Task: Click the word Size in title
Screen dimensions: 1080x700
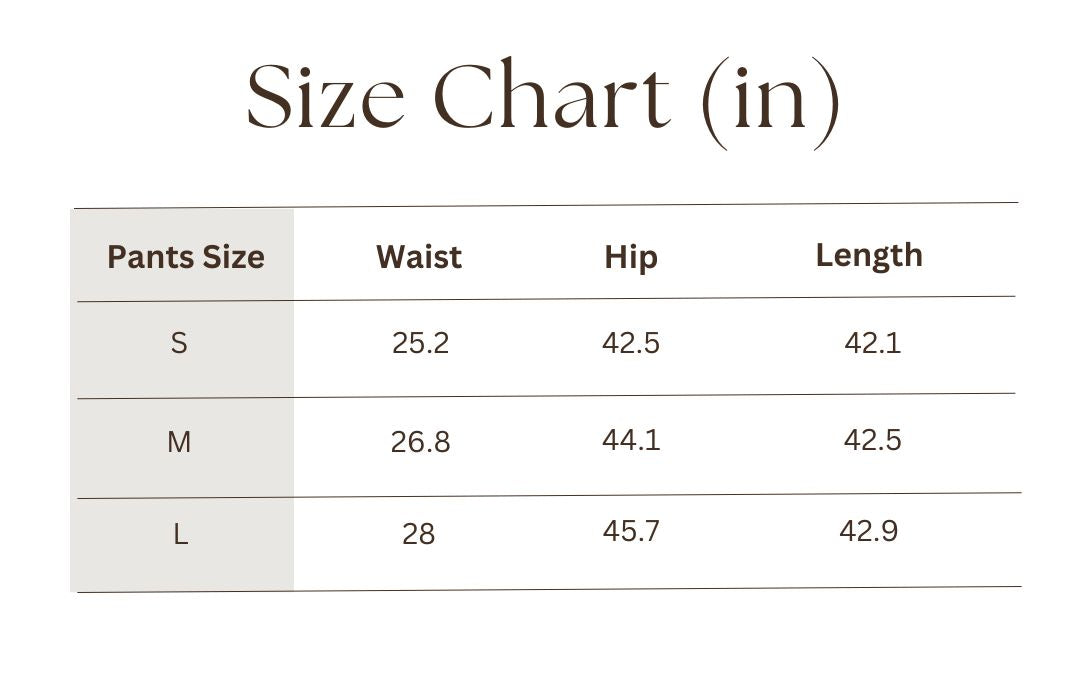Action: click(325, 97)
